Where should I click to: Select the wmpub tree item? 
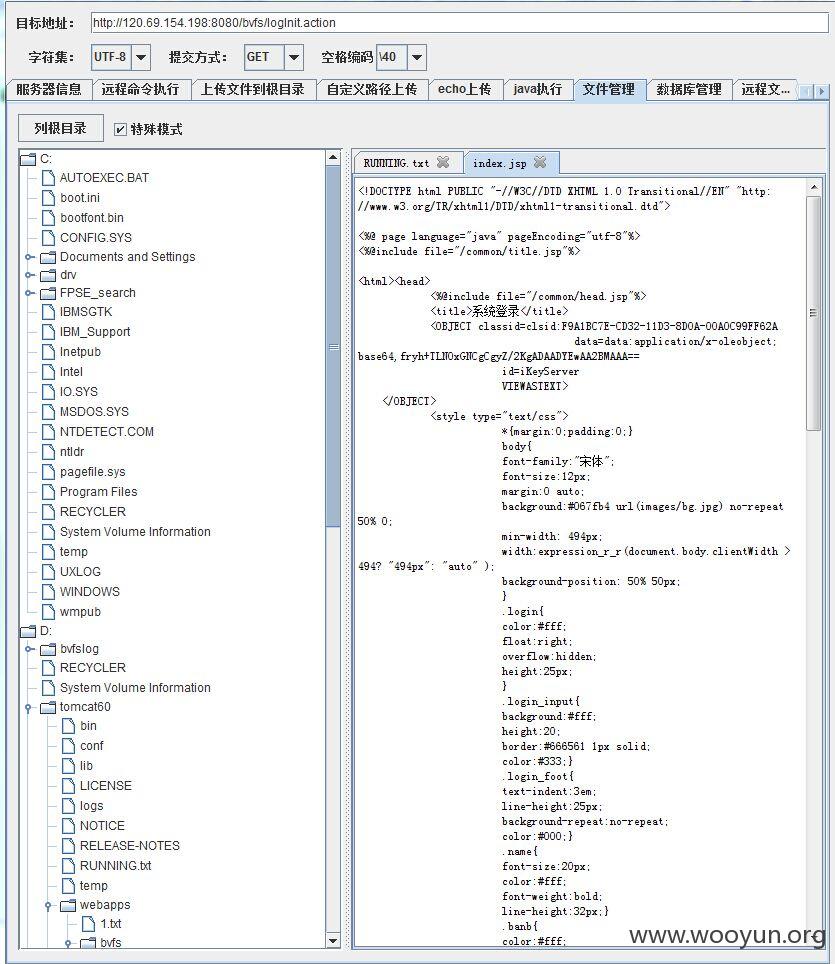pyautogui.click(x=80, y=612)
